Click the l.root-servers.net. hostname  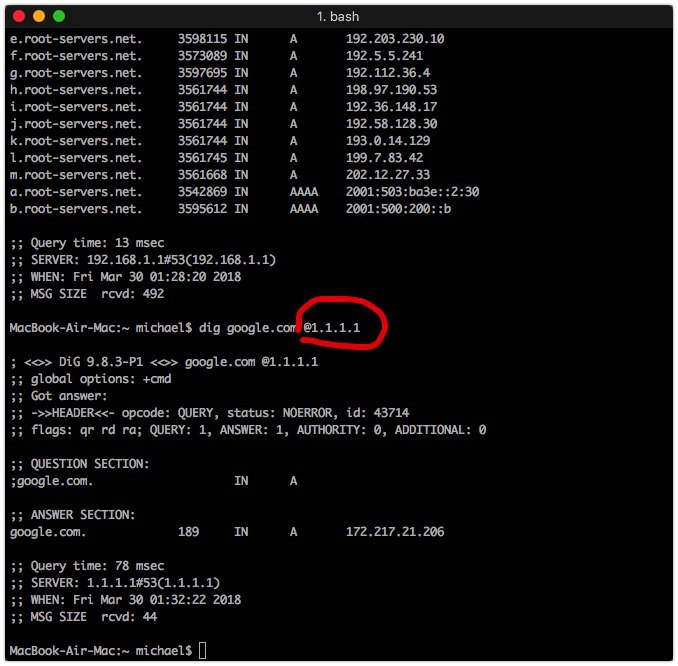point(76,158)
